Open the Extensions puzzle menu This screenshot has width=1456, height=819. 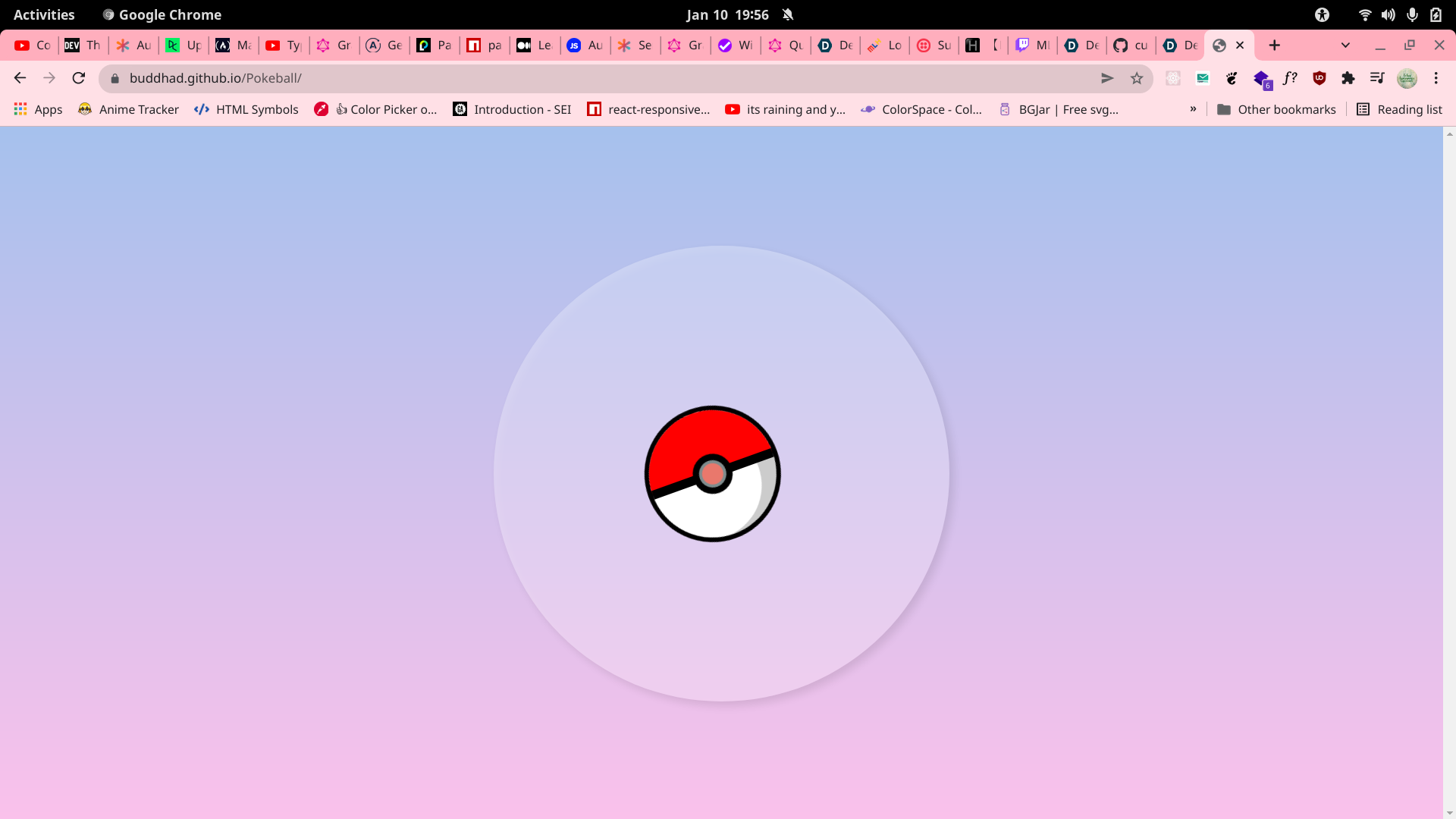pos(1348,78)
